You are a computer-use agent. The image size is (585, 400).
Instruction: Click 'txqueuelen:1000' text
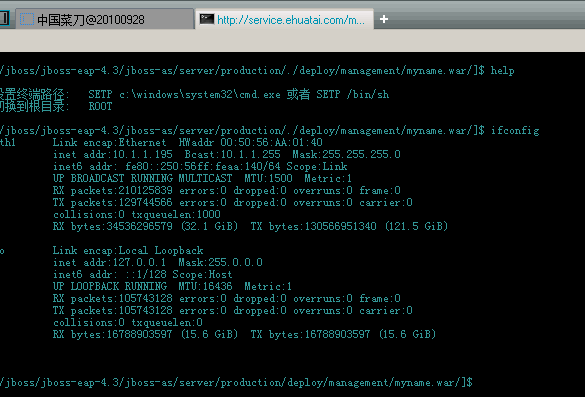[176, 214]
